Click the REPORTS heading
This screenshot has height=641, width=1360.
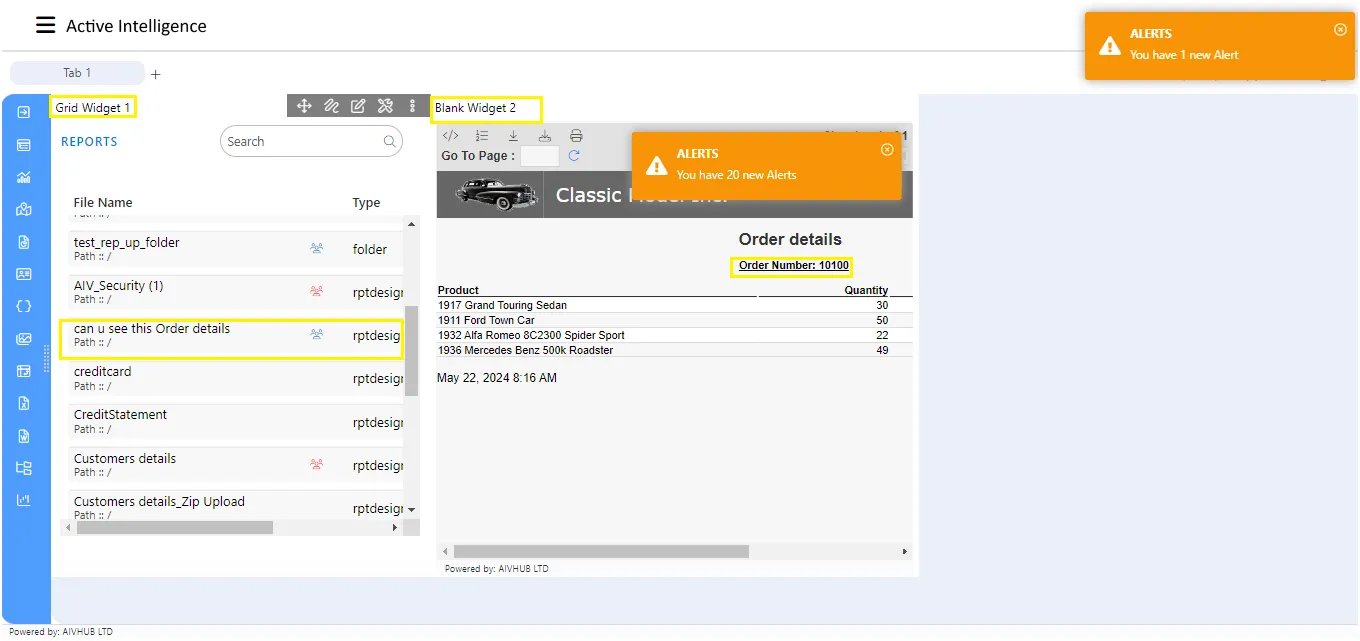(89, 142)
